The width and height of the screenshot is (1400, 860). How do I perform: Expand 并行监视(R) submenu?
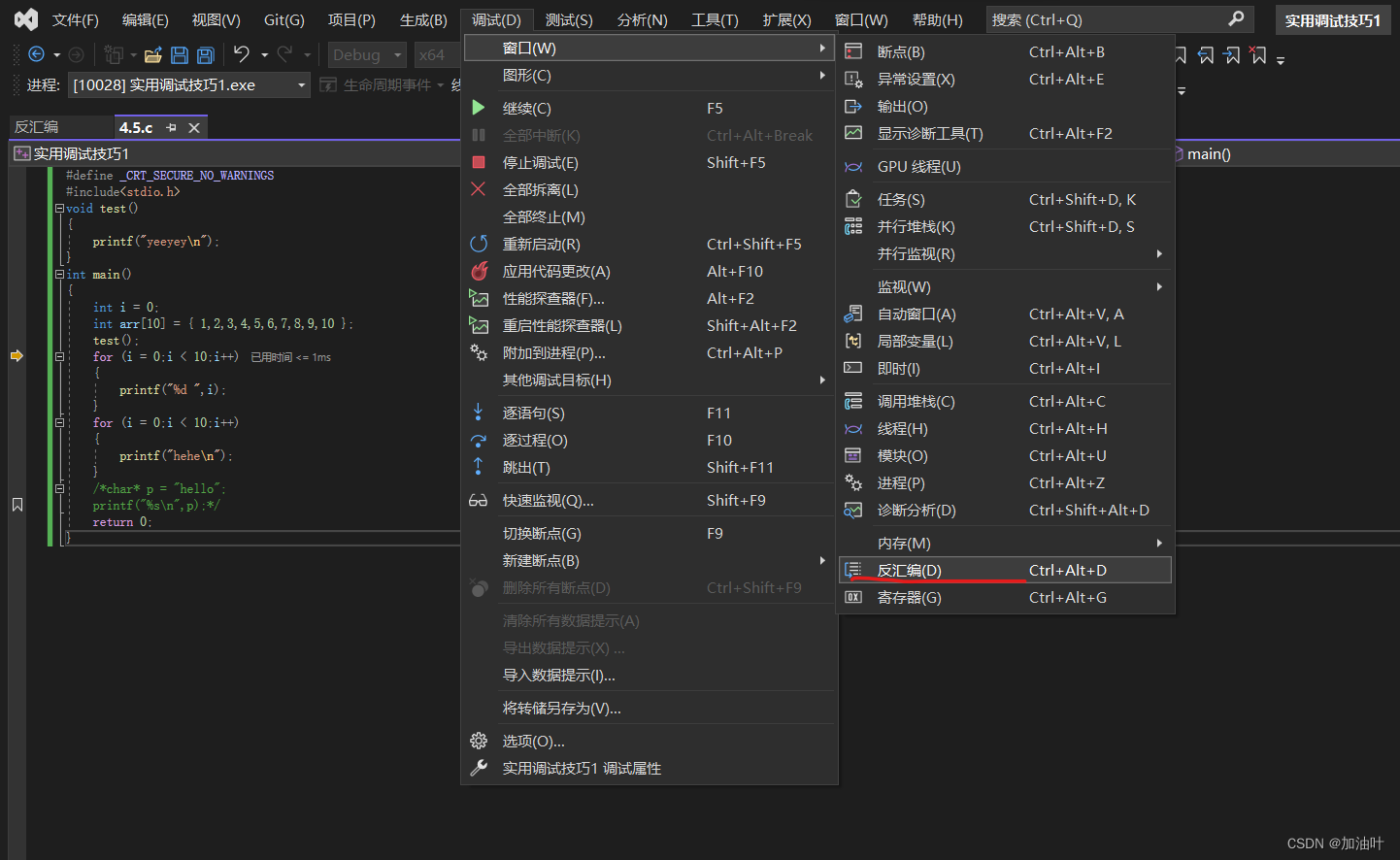1005,253
